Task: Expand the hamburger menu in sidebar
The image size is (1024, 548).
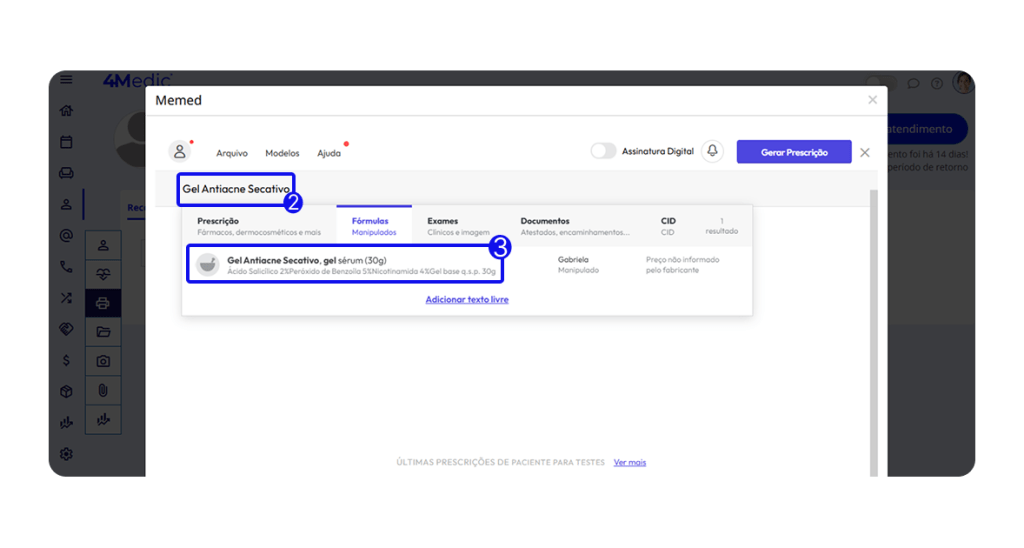Action: (66, 80)
